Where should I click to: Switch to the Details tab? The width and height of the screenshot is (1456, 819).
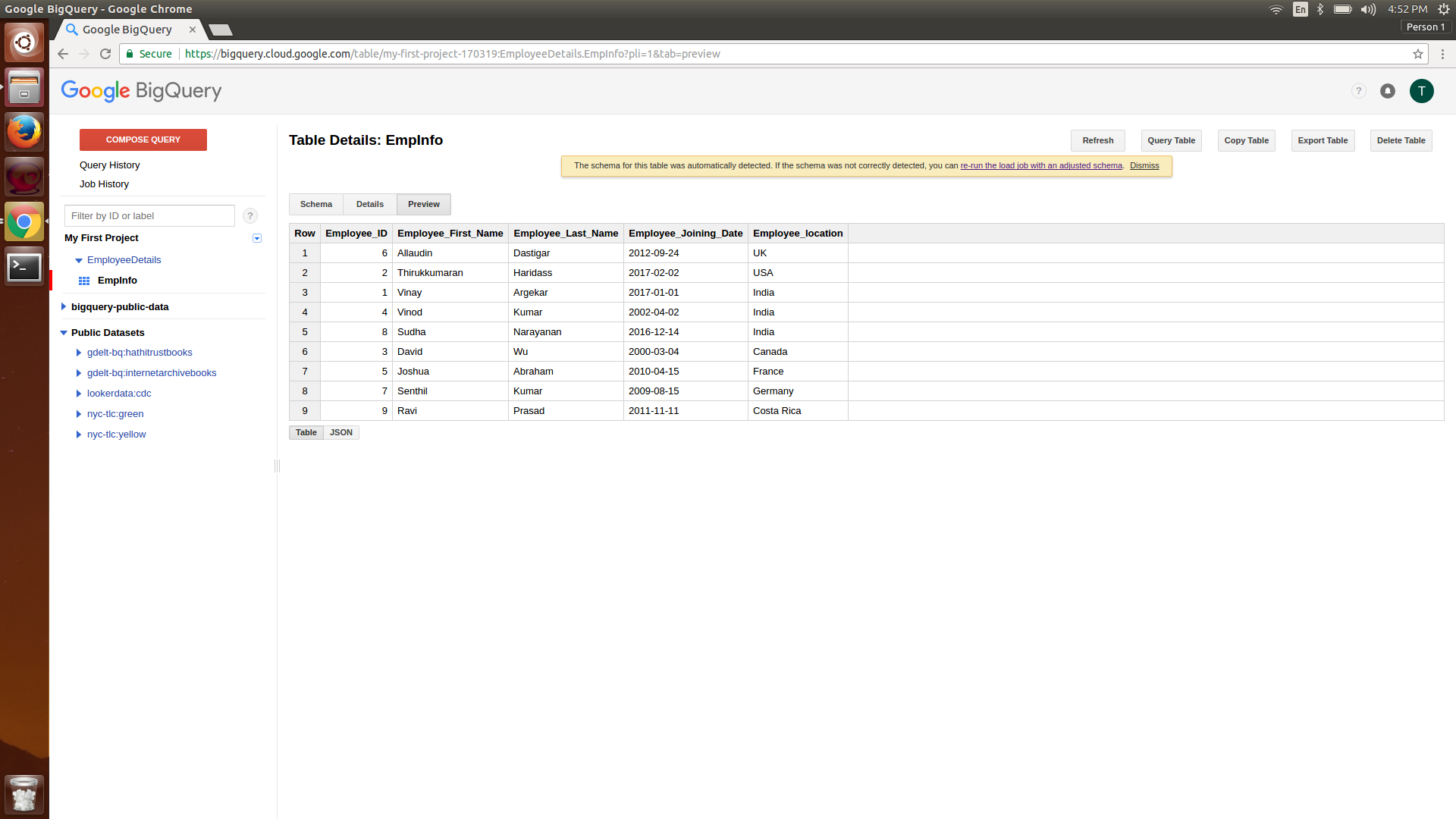point(370,204)
